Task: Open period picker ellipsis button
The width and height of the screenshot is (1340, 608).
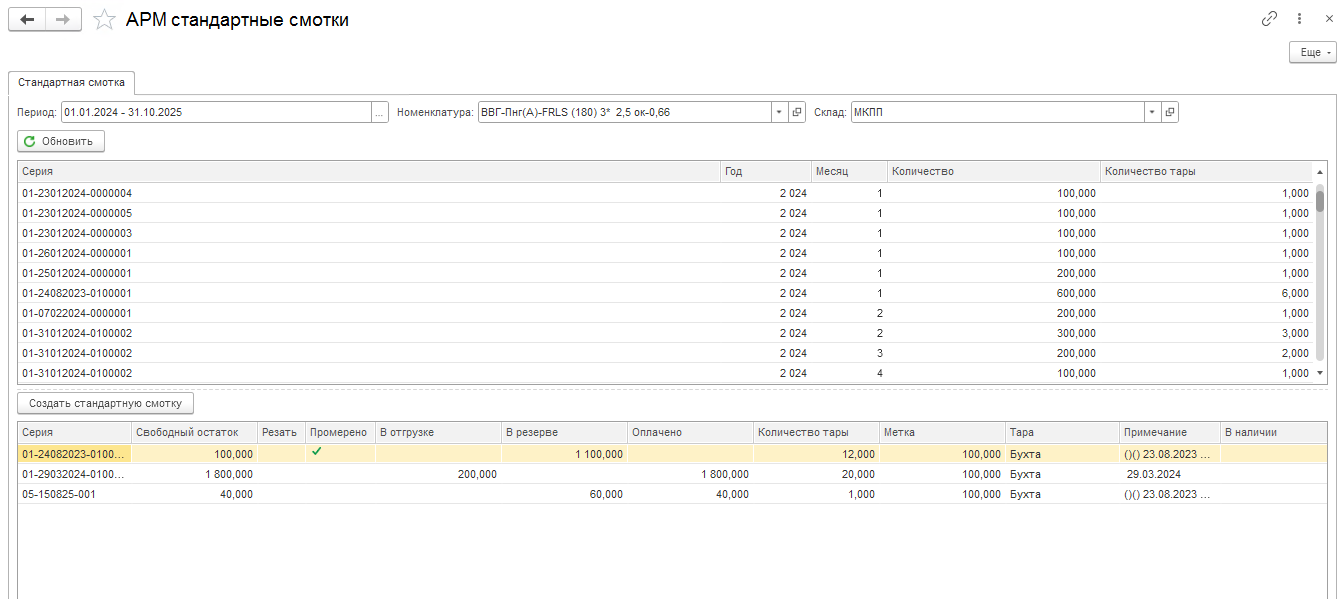Action: tap(379, 113)
